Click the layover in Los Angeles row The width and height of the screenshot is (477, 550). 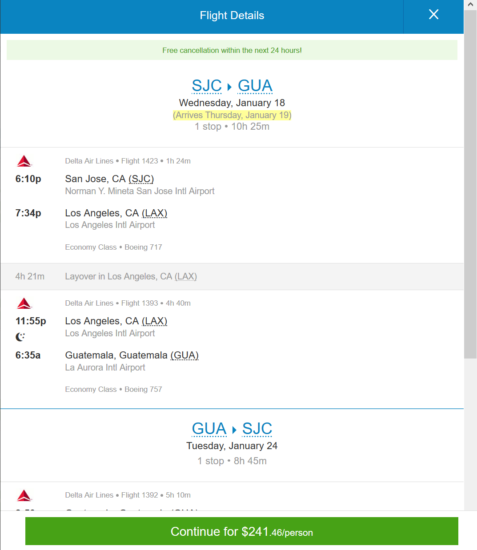(233, 276)
